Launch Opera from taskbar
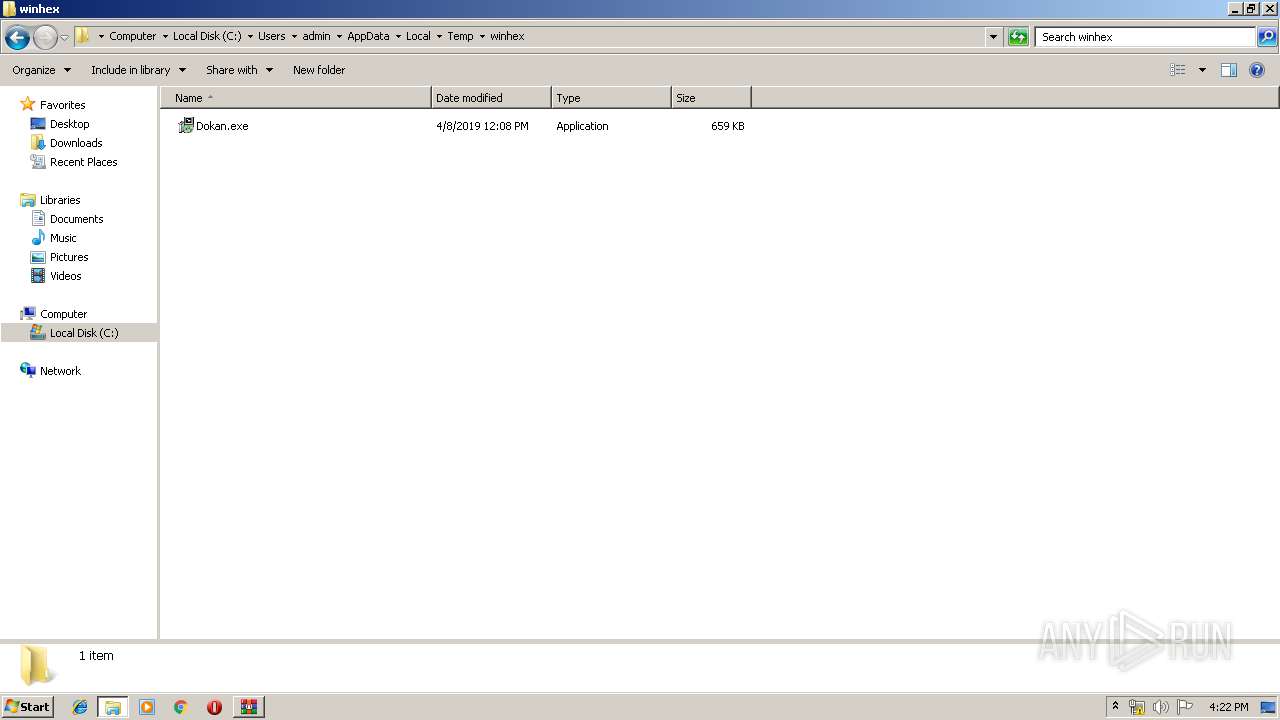The height and width of the screenshot is (720, 1280). click(214, 707)
